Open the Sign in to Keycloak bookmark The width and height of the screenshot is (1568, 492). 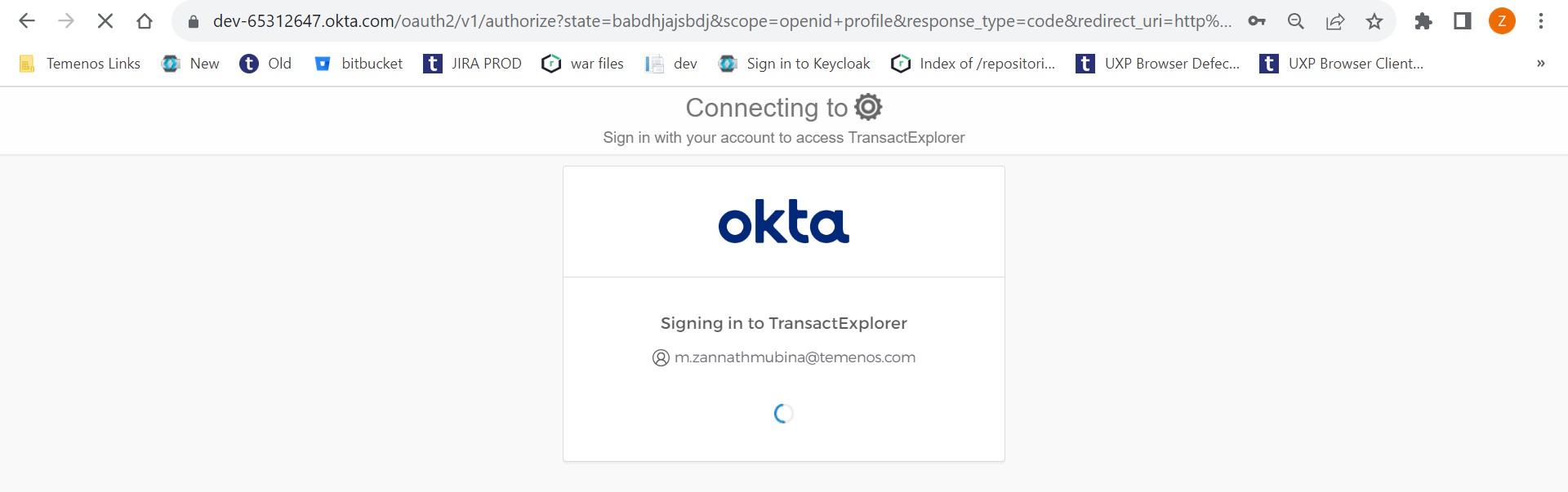[794, 64]
